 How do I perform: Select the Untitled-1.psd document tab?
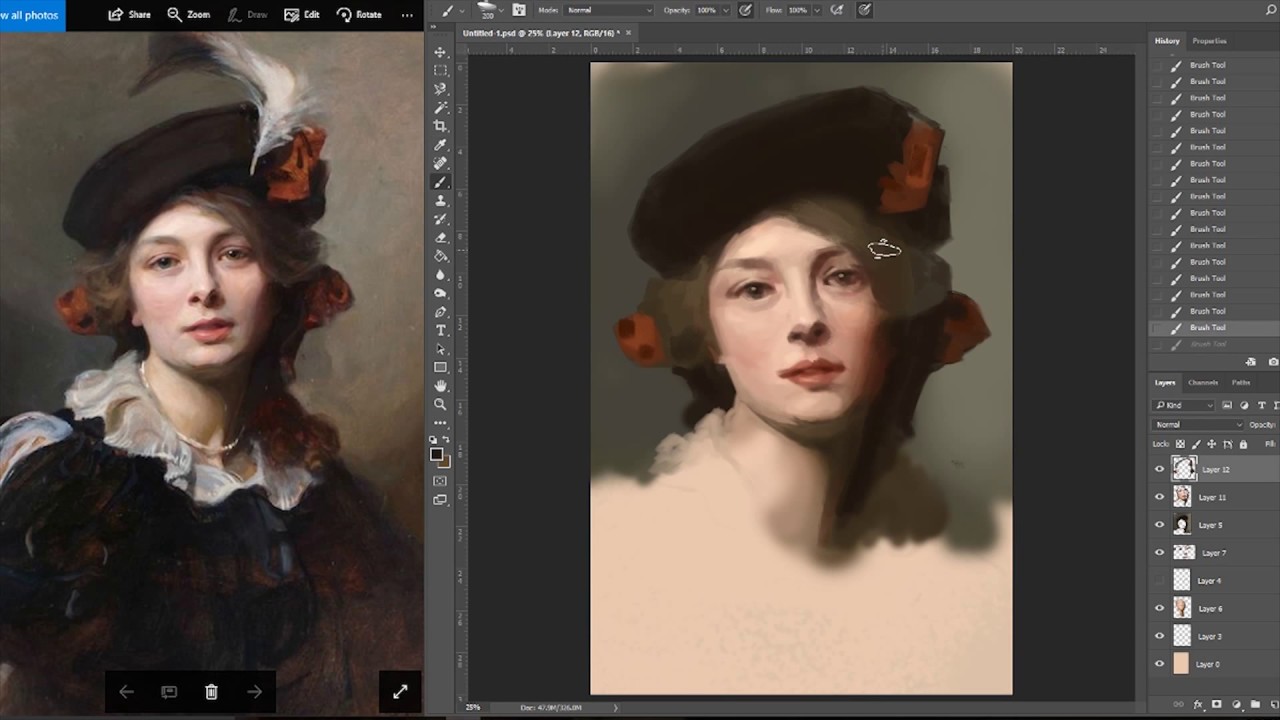(x=546, y=33)
